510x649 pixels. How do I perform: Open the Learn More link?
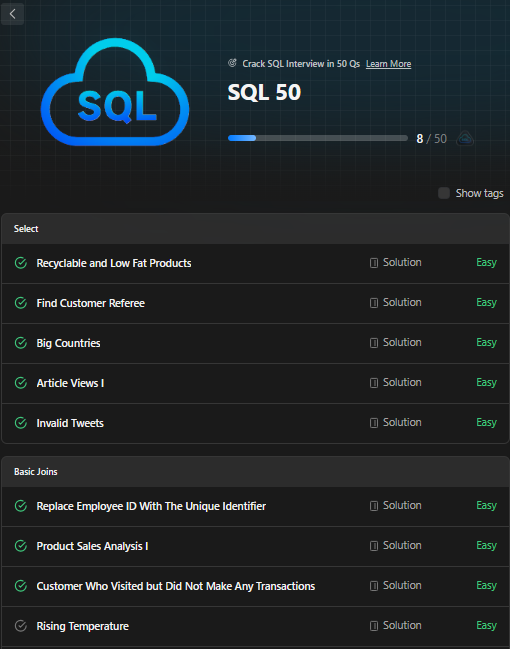(x=388, y=64)
